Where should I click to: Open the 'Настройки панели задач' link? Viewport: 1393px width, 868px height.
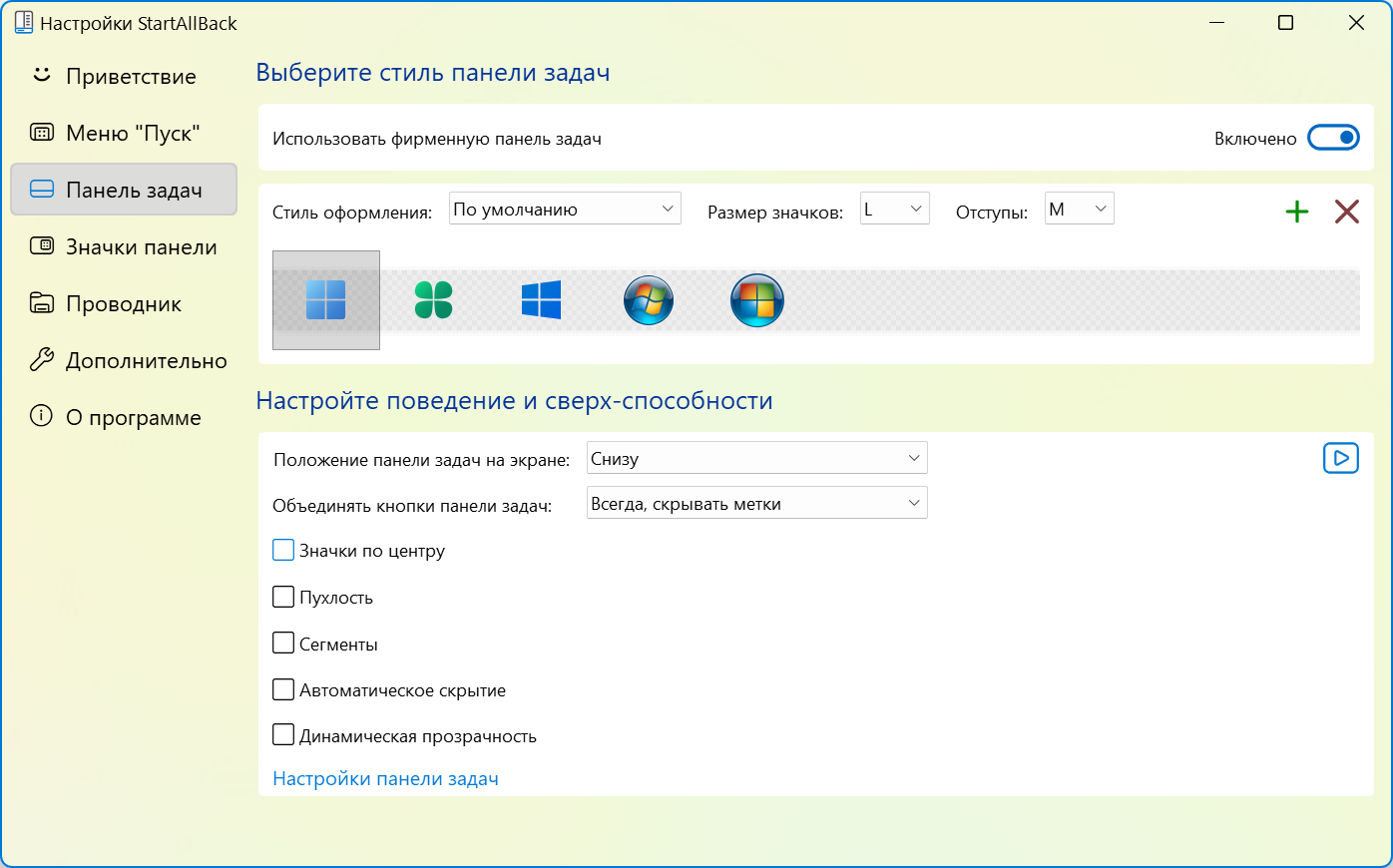pos(385,778)
